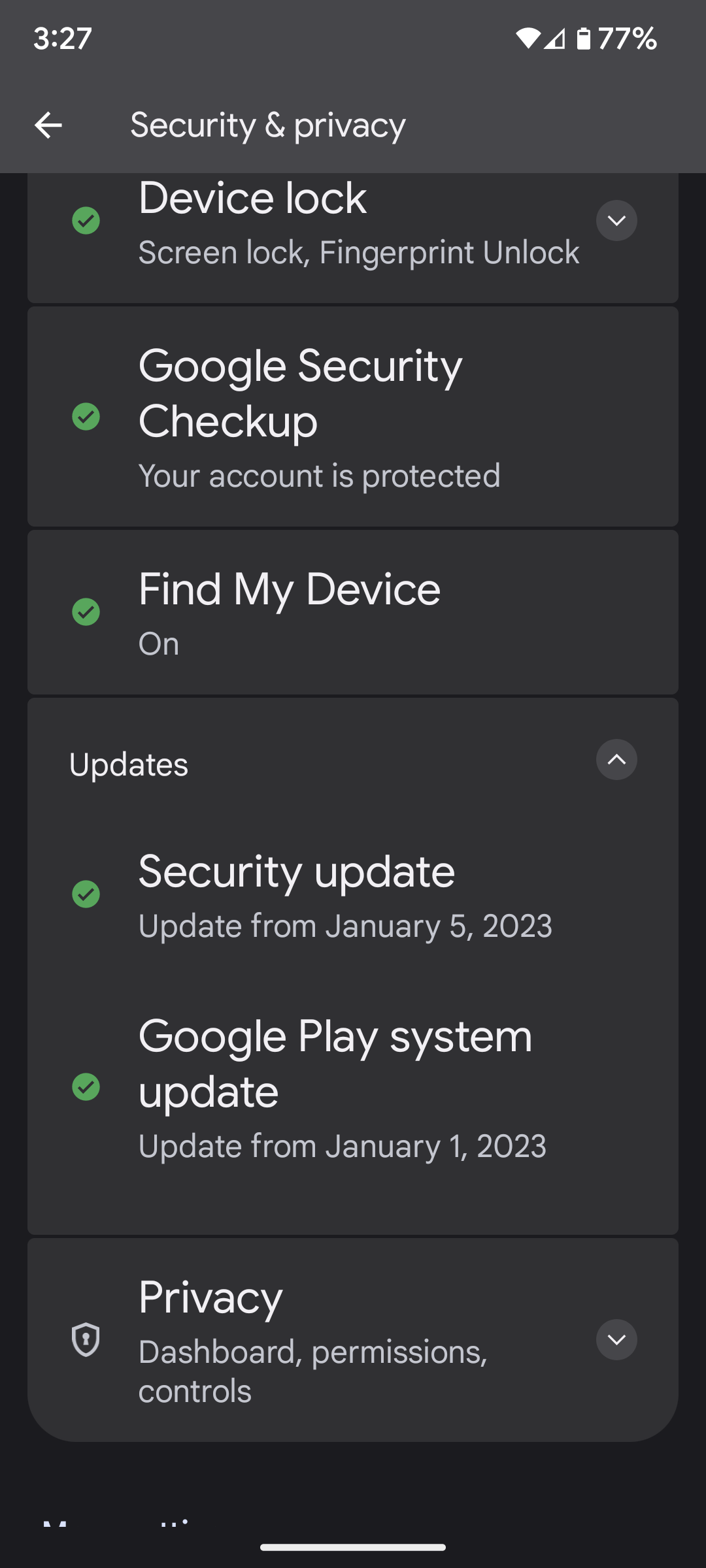Expand the Device lock section chevron

(616, 220)
